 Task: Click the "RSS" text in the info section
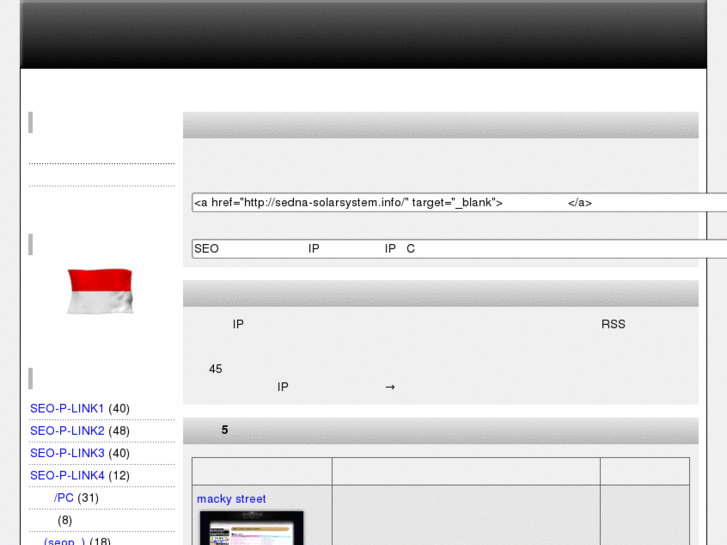(x=613, y=324)
